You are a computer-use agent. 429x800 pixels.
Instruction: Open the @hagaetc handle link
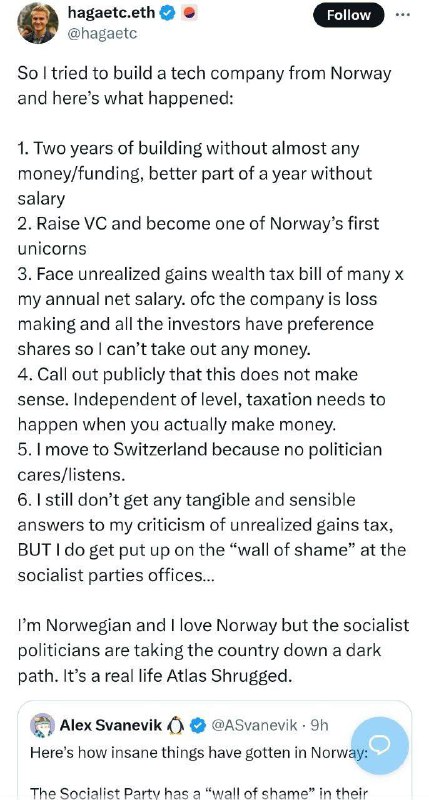(102, 34)
